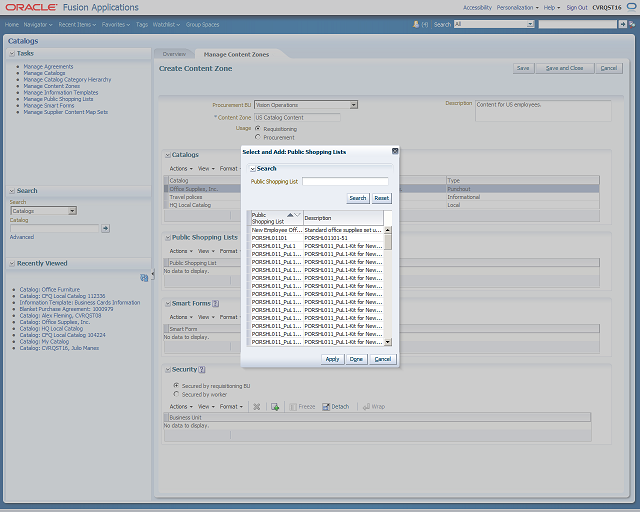
Task: Select the PORSHL01101 row in the list
Action: tap(317, 238)
